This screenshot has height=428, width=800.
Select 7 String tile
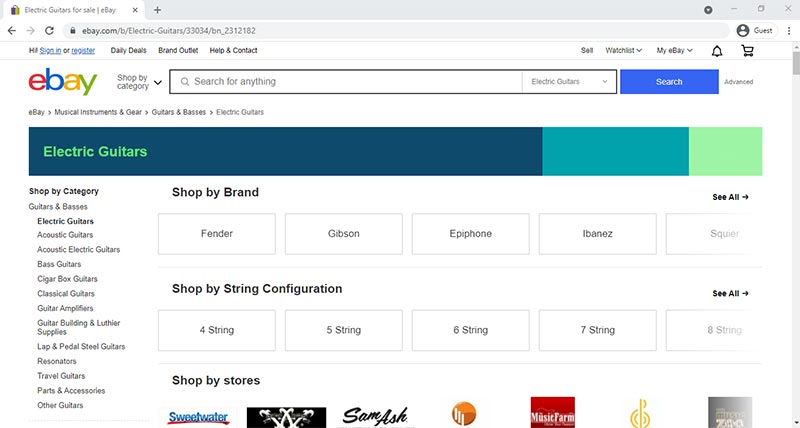597,330
